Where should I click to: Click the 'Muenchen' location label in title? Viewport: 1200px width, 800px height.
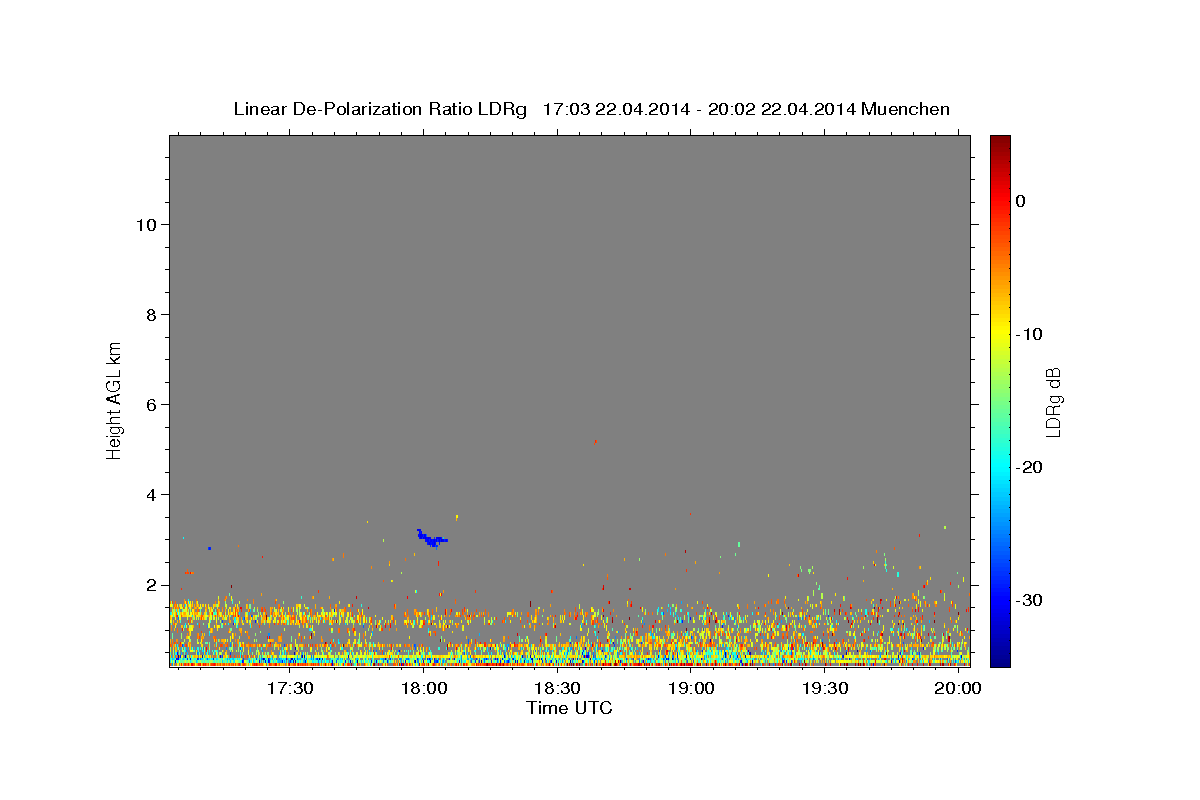pos(907,109)
